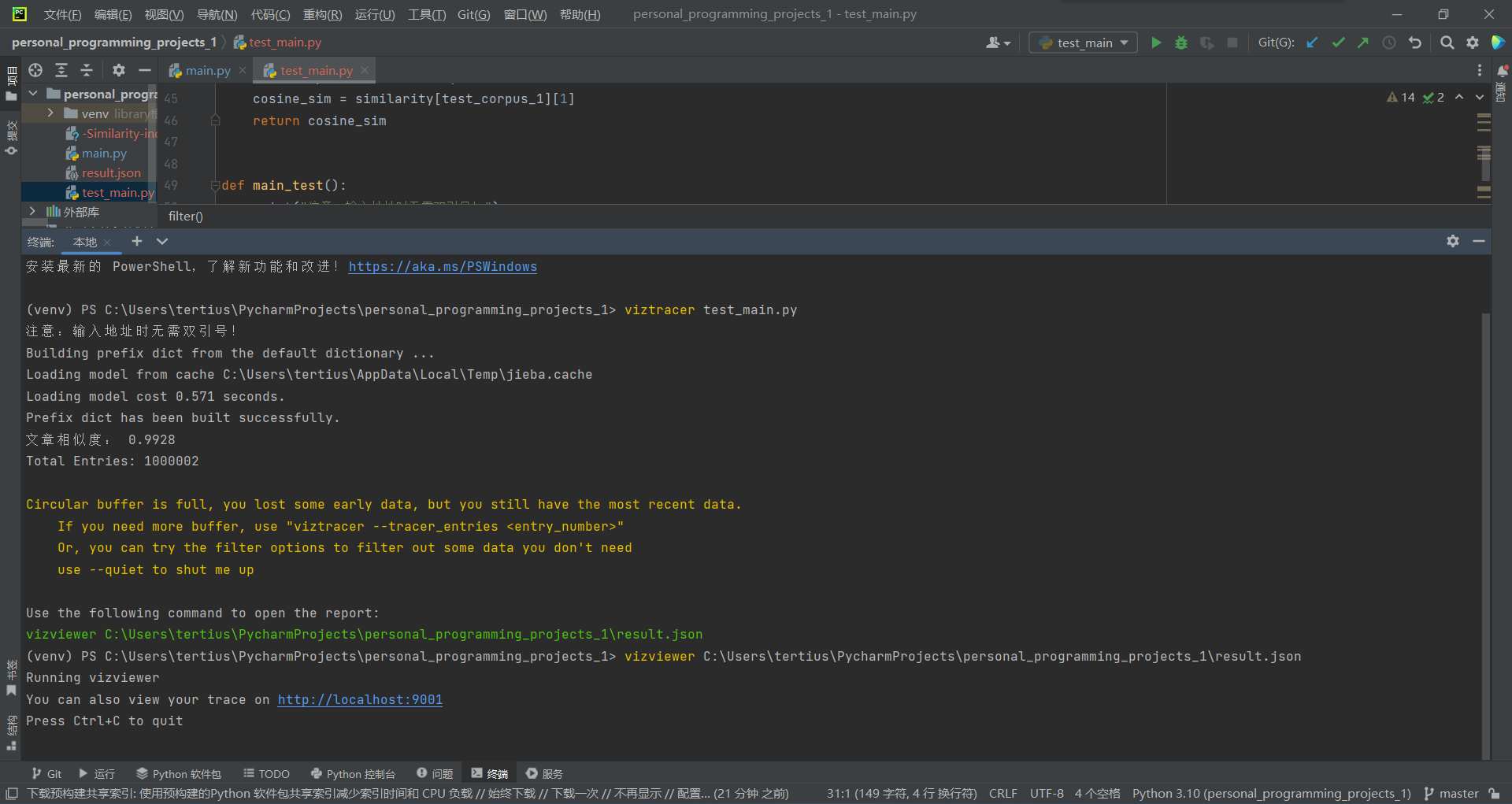Viewport: 1512px width, 804px height.
Task: Collapse all items in project tree
Action: 87,70
